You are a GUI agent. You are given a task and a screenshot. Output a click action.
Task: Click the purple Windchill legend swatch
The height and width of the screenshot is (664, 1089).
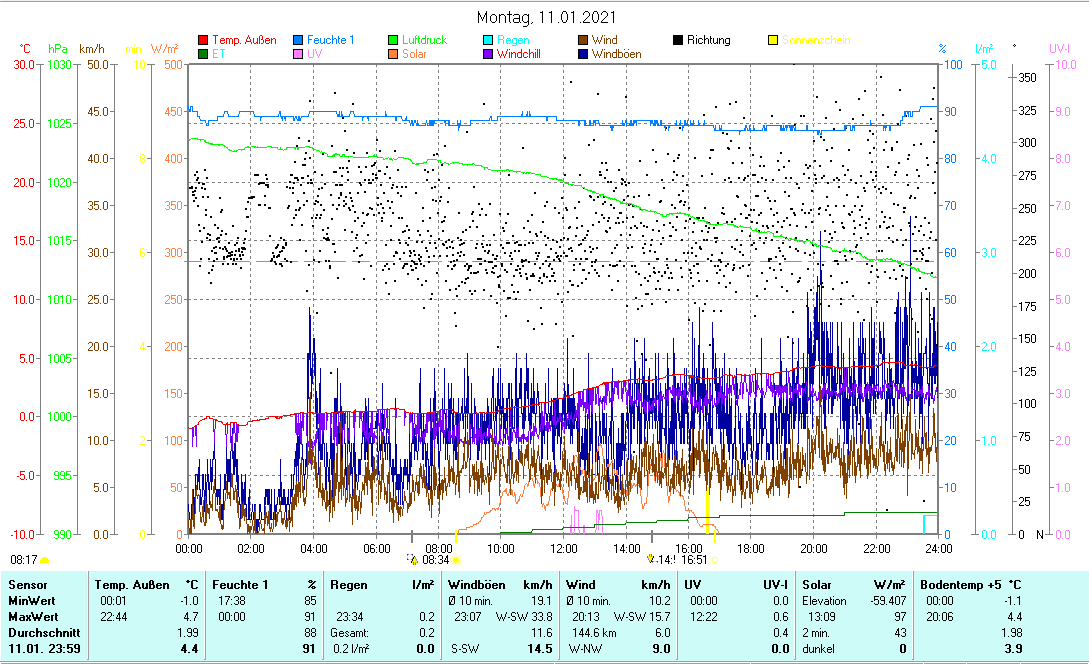coord(488,54)
